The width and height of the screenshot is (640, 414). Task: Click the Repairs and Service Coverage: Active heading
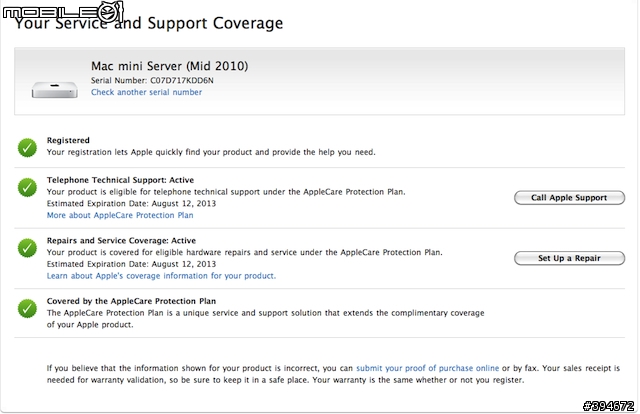(121, 240)
